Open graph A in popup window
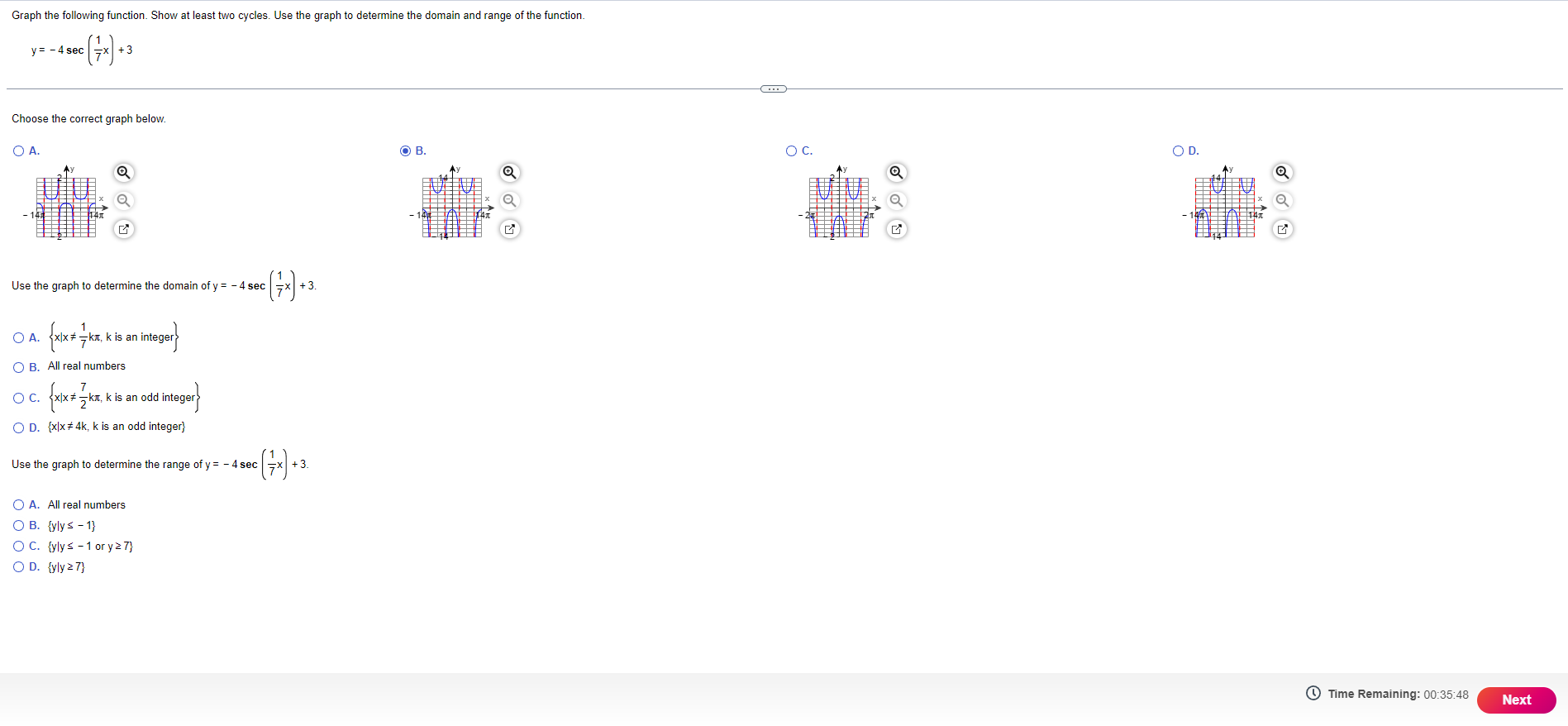The height and width of the screenshot is (726, 1568). point(123,229)
